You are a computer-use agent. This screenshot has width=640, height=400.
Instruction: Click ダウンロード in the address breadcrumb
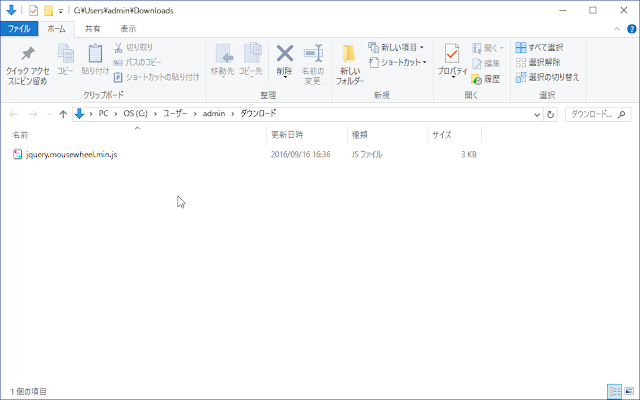[258, 113]
